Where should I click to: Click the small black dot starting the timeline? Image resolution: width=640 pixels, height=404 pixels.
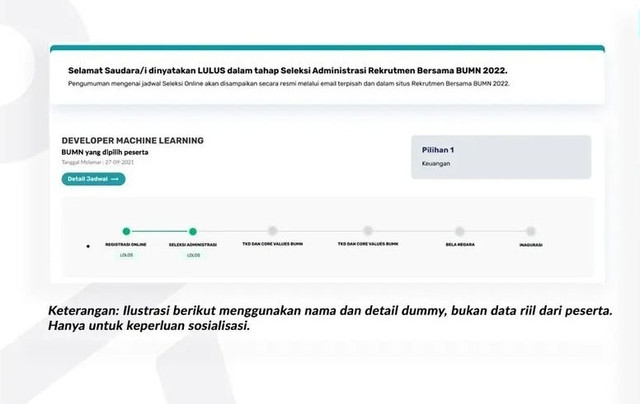pyautogui.click(x=88, y=245)
